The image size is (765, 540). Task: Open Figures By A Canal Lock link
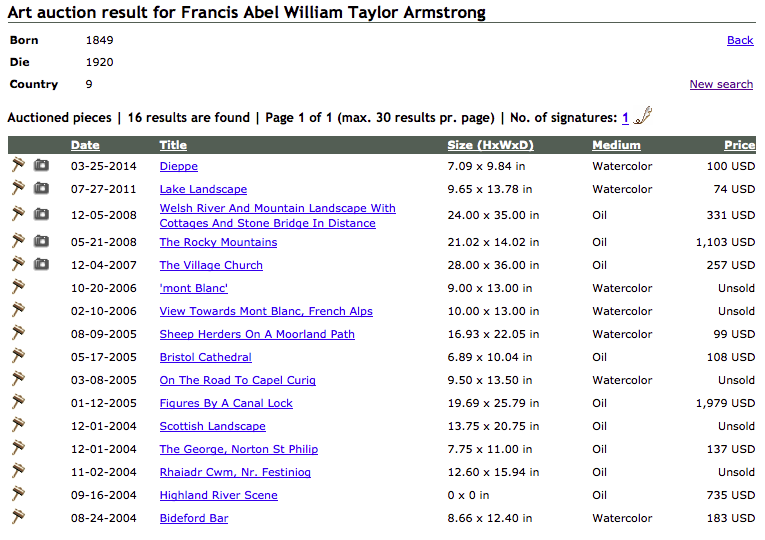[x=226, y=403]
